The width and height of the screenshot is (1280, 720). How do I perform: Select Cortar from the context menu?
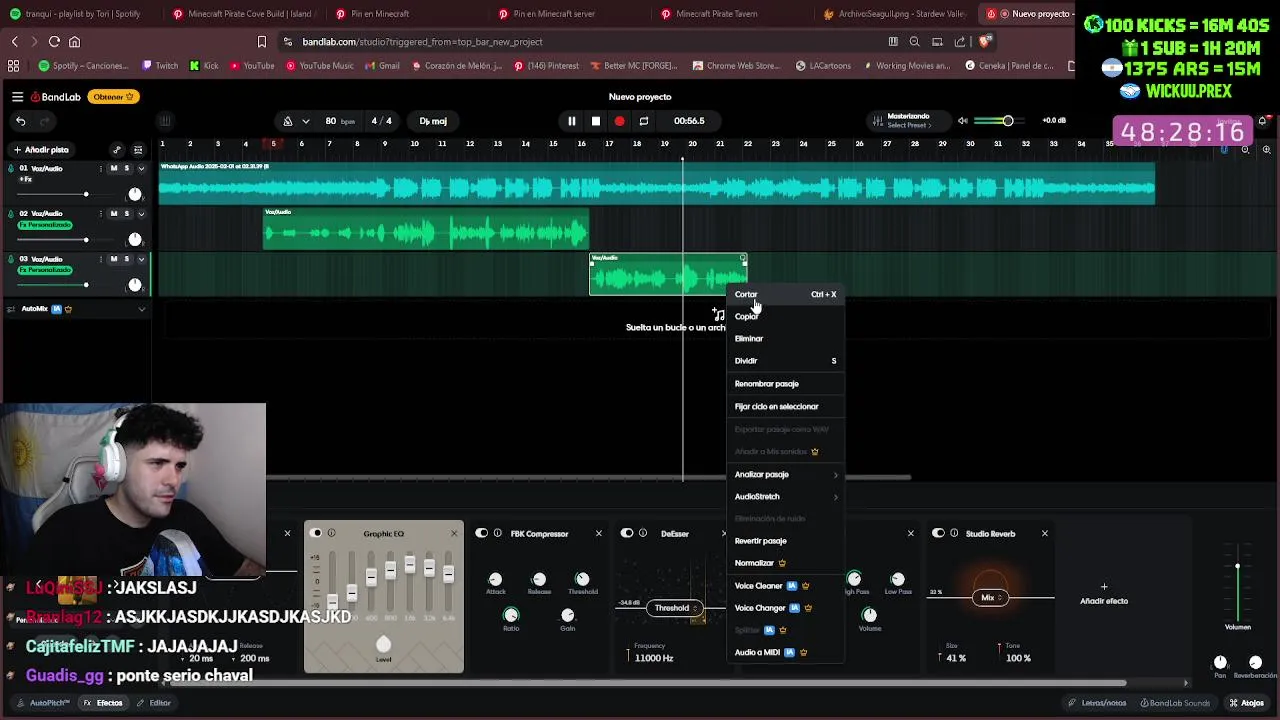785,294
